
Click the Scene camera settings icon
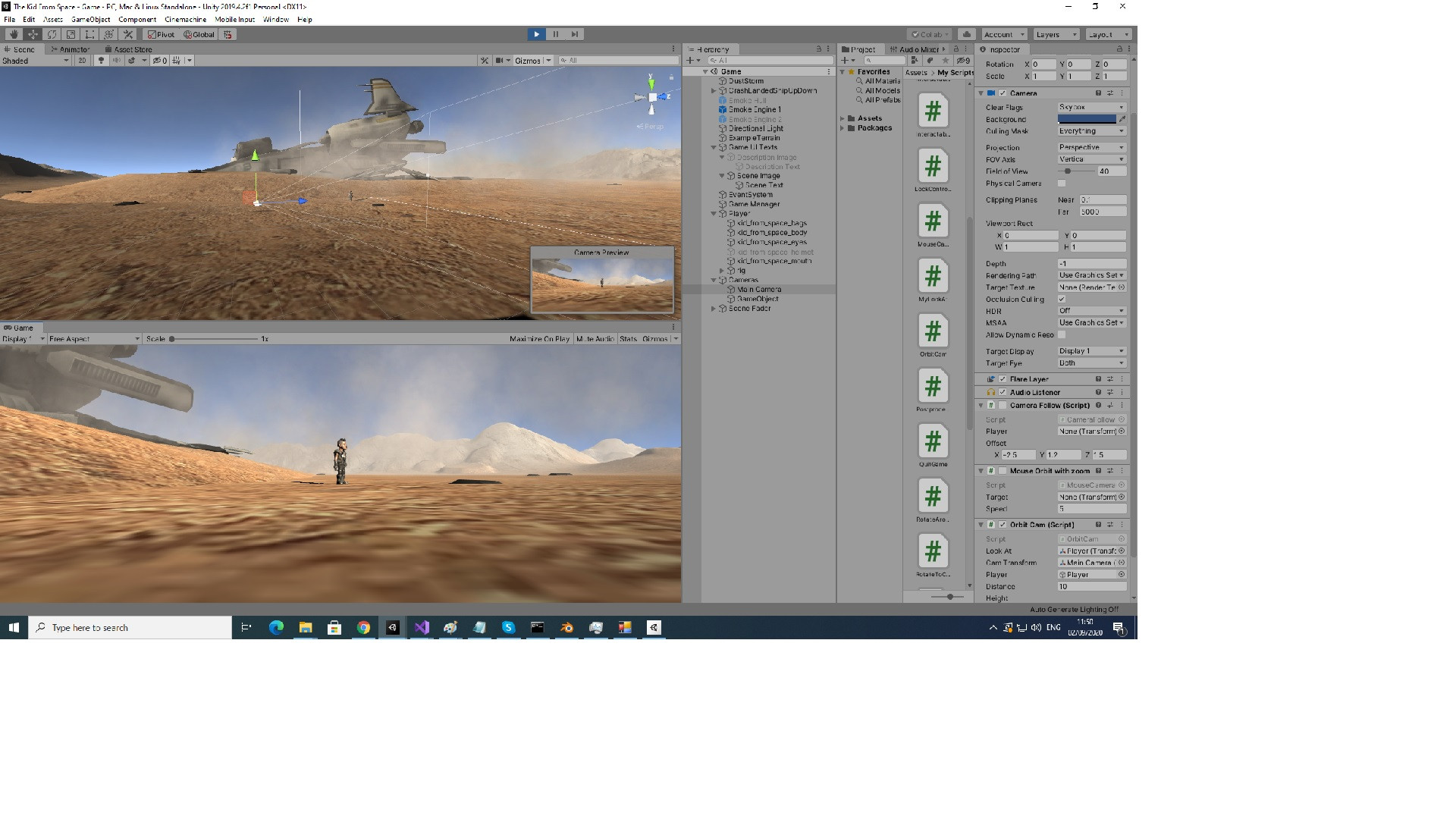(x=500, y=61)
